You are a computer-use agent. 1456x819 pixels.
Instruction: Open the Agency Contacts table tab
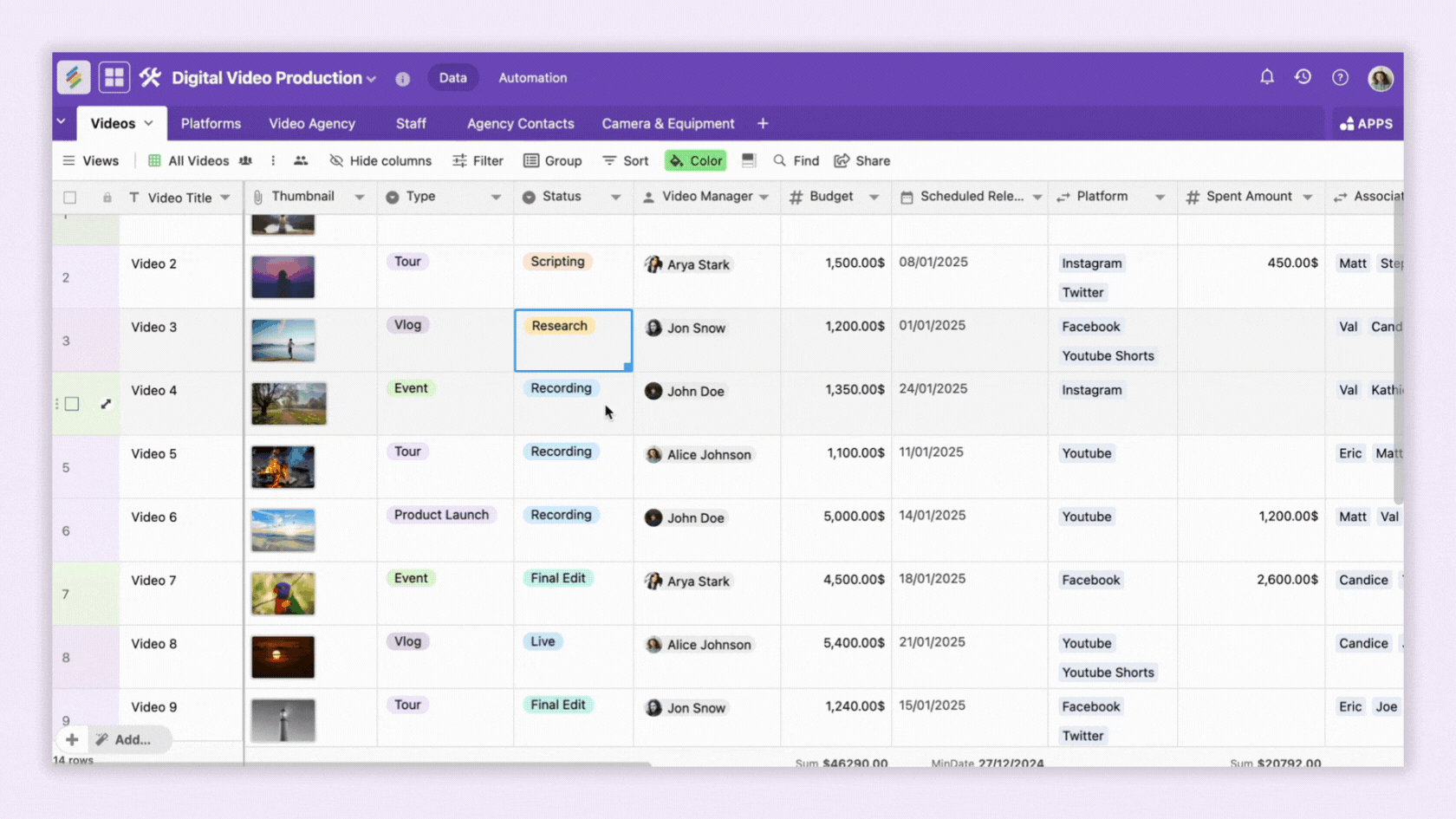pyautogui.click(x=520, y=123)
